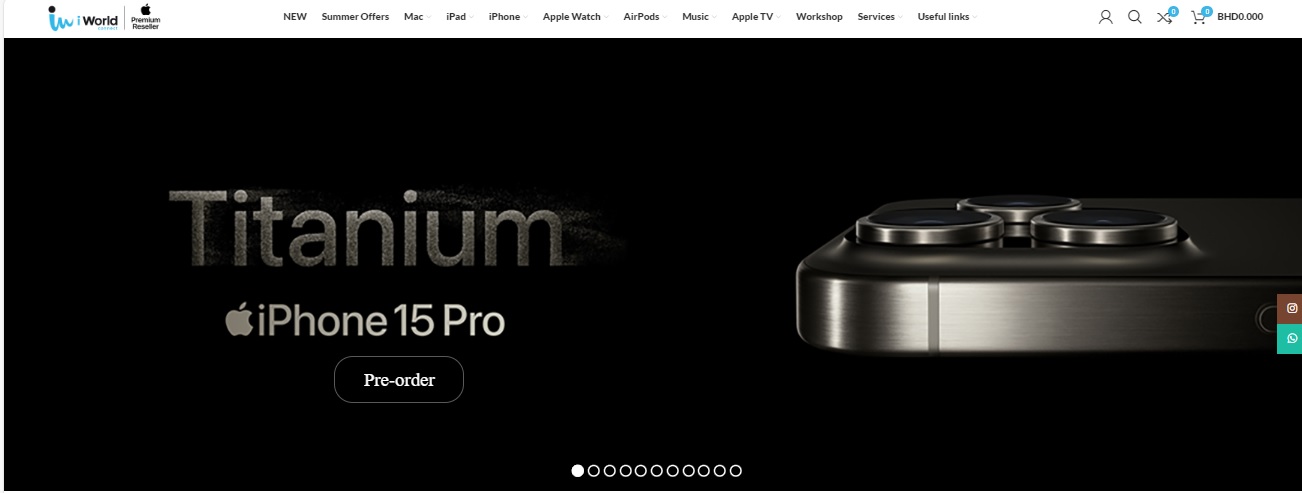This screenshot has height=493, width=1302.
Task: Select the second carousel slide dot
Action: [x=593, y=470]
